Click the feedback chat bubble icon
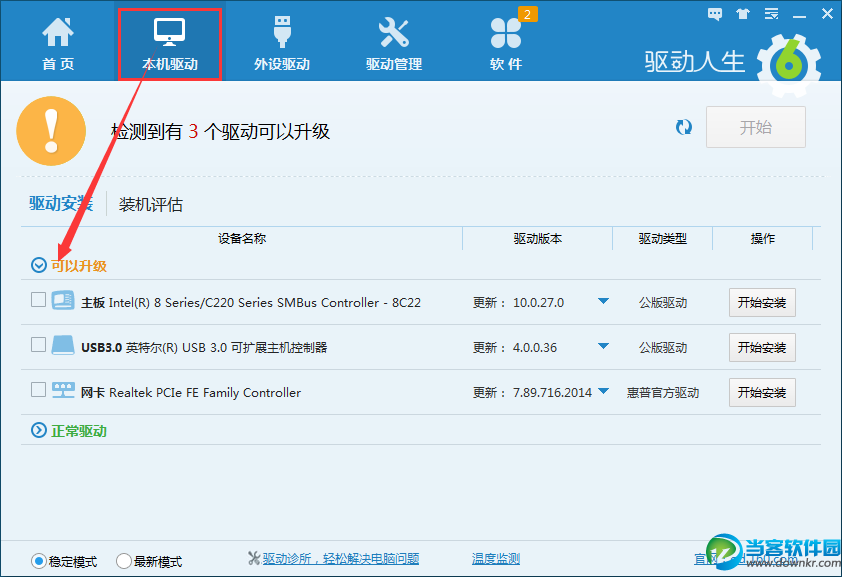The width and height of the screenshot is (842, 577). click(715, 14)
